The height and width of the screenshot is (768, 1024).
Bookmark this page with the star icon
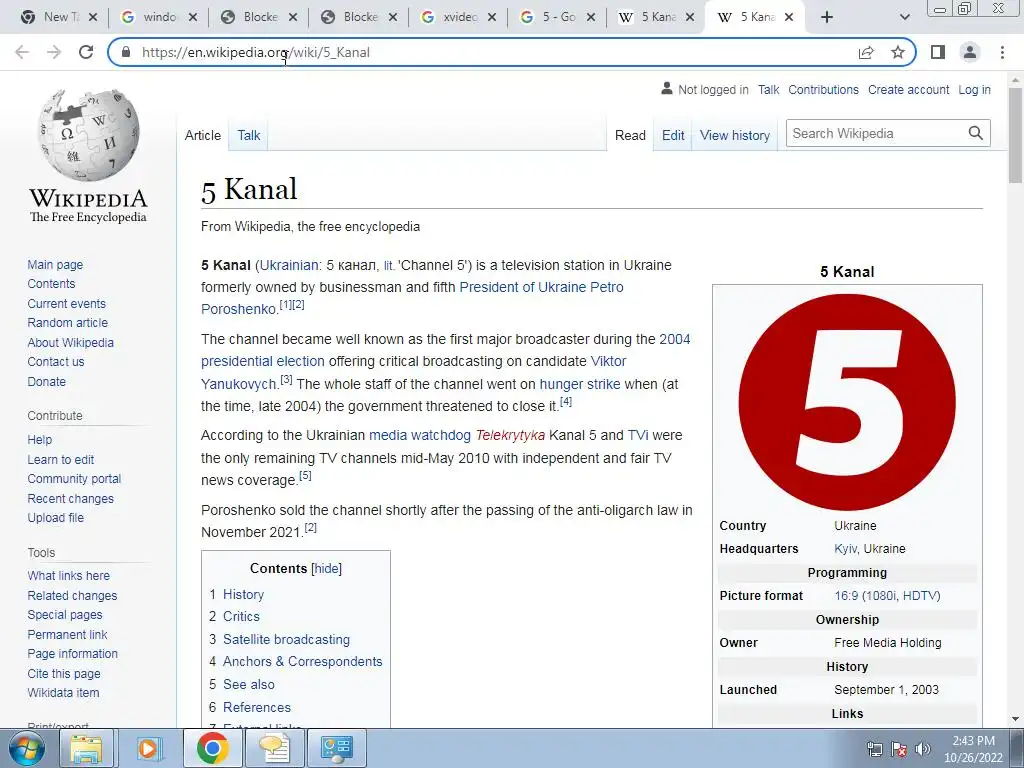pyautogui.click(x=898, y=52)
